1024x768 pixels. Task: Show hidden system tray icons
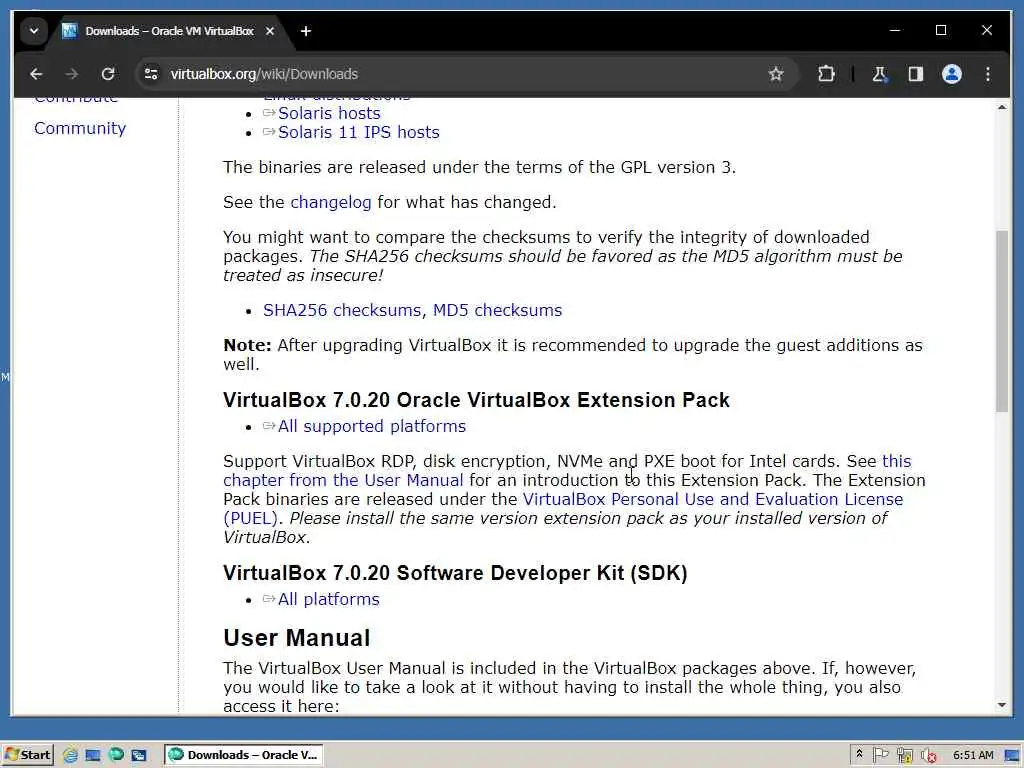[859, 754]
